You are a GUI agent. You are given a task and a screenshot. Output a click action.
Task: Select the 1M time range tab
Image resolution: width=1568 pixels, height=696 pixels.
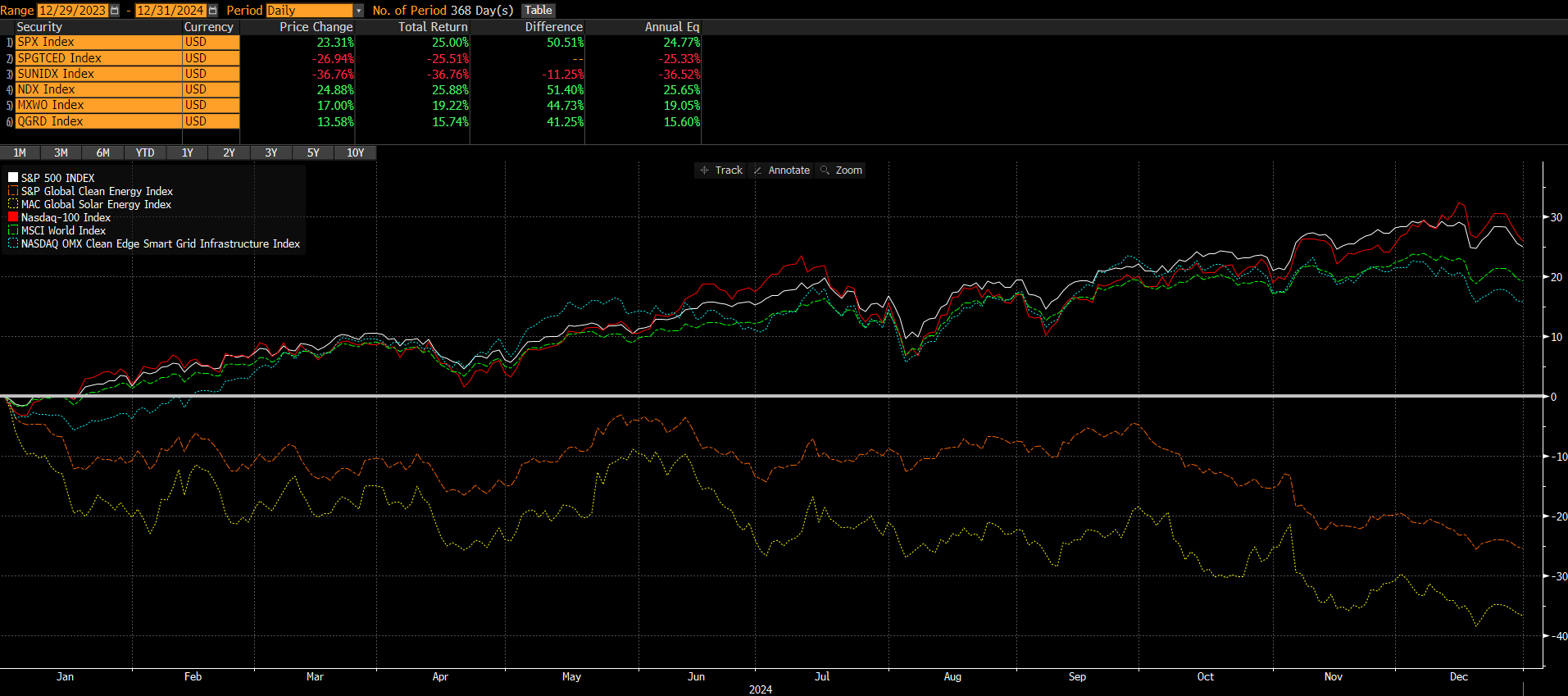[20, 152]
